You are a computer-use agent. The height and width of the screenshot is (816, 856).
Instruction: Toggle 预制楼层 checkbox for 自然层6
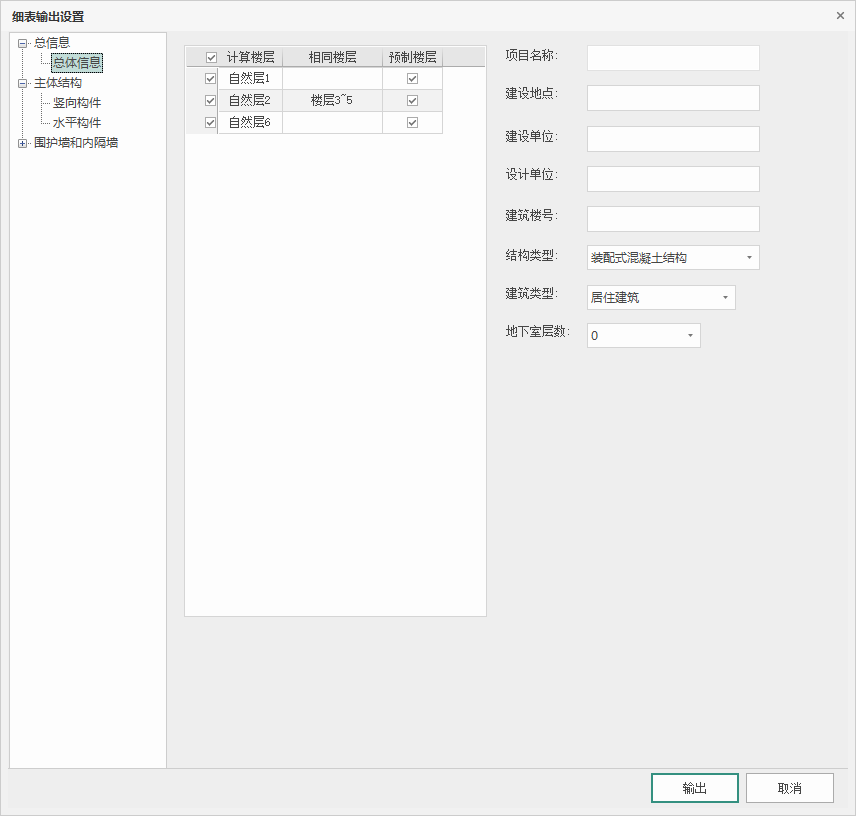pyautogui.click(x=413, y=122)
